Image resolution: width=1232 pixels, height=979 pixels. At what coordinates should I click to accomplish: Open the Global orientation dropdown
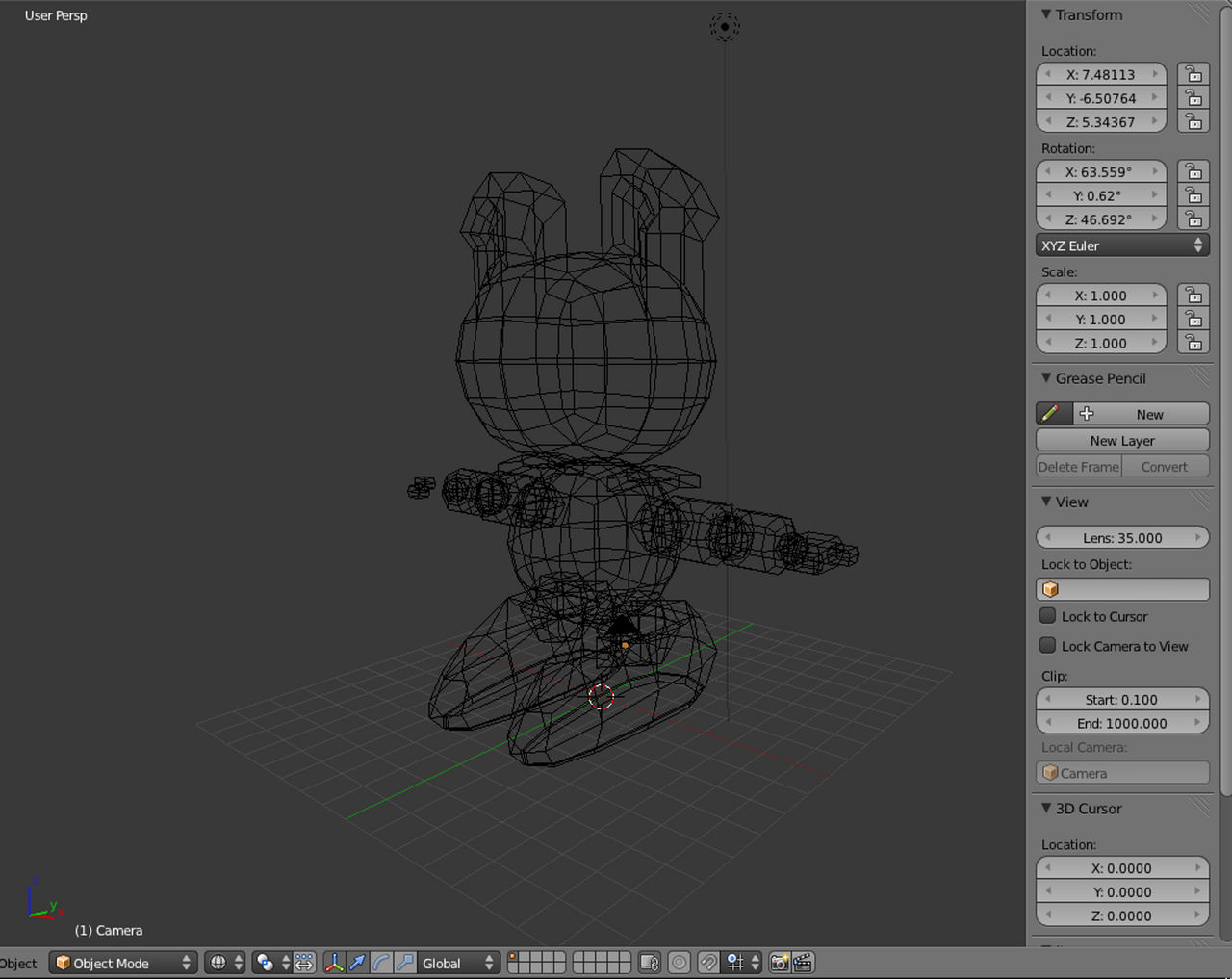[458, 963]
